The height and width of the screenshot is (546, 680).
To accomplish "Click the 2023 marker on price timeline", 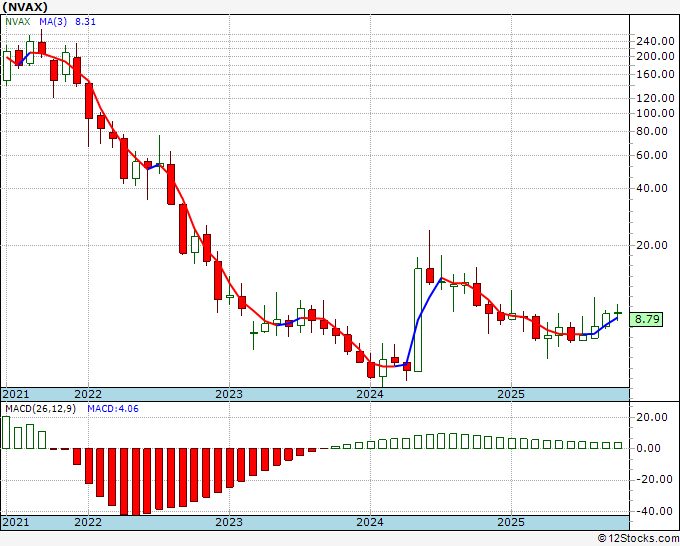I will pyautogui.click(x=229, y=394).
